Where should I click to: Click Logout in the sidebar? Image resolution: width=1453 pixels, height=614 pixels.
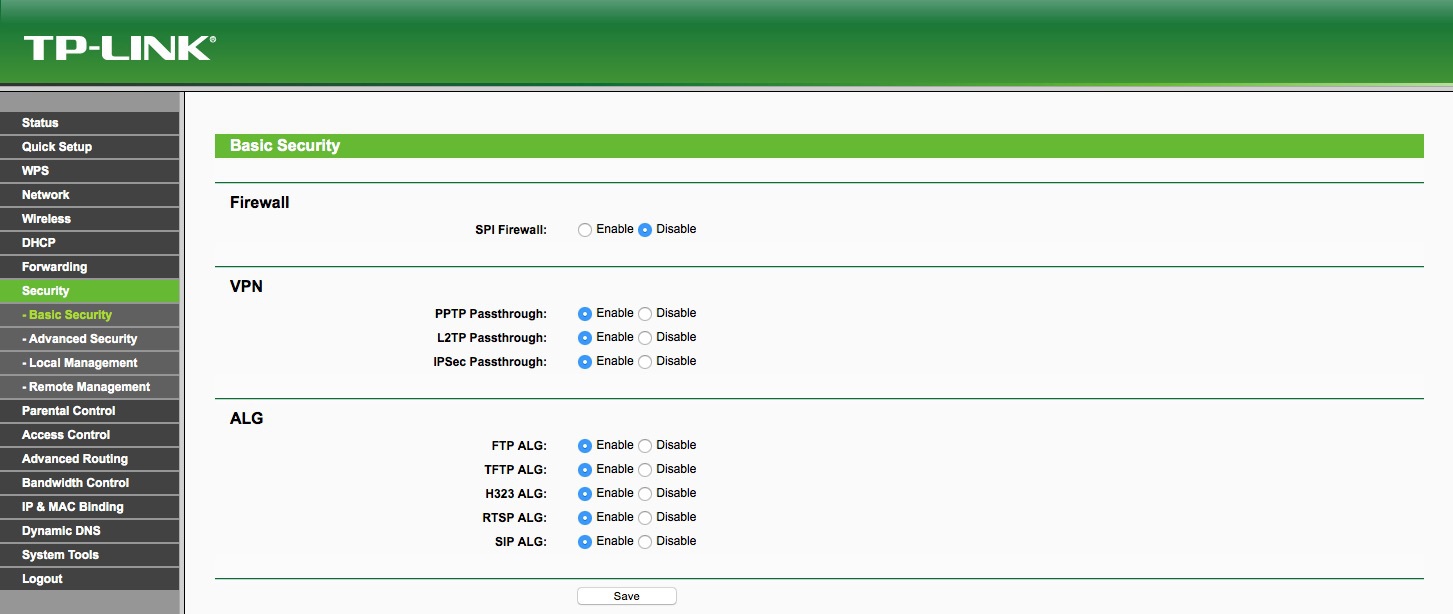click(42, 579)
